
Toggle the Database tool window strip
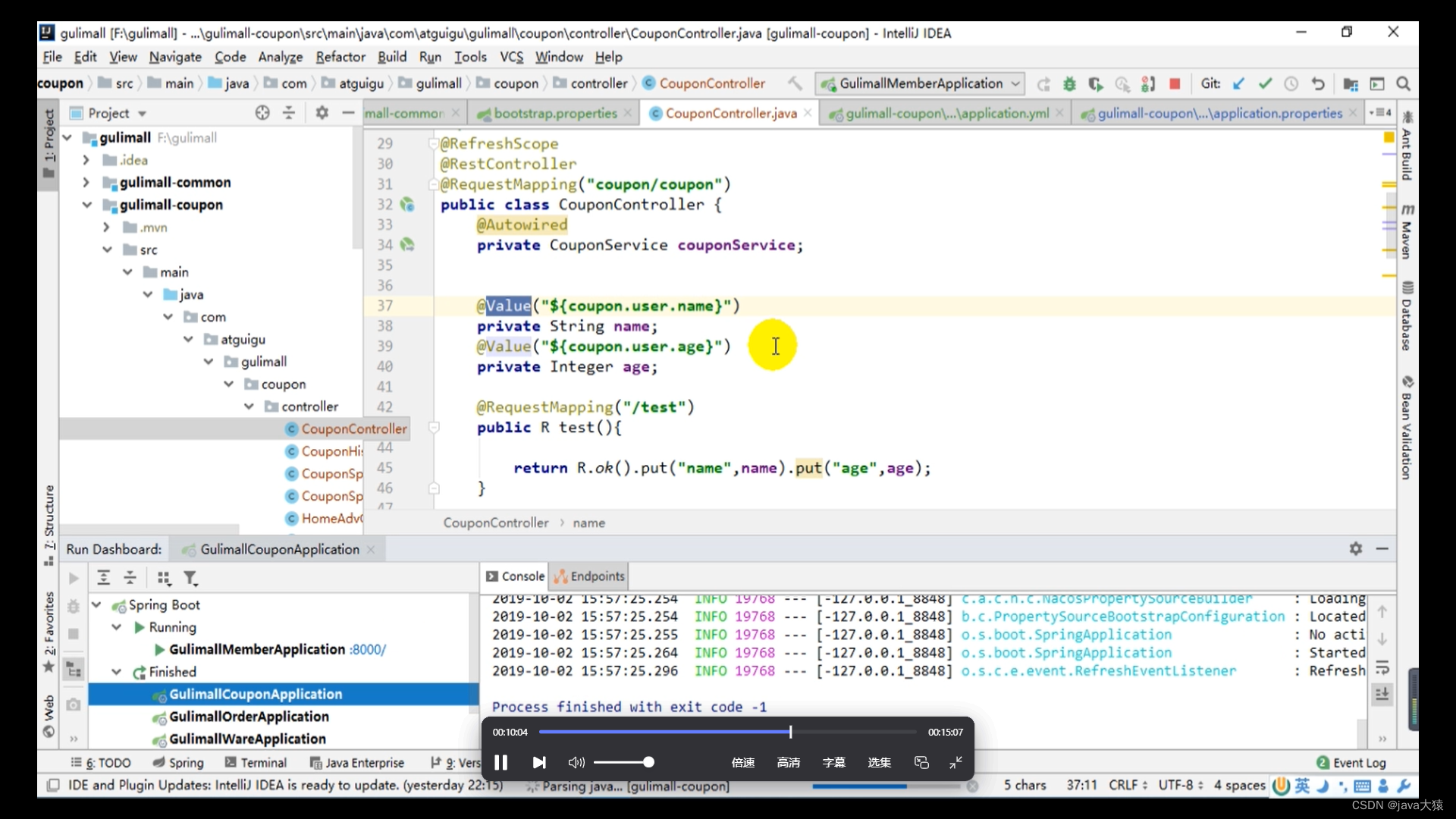[1407, 316]
